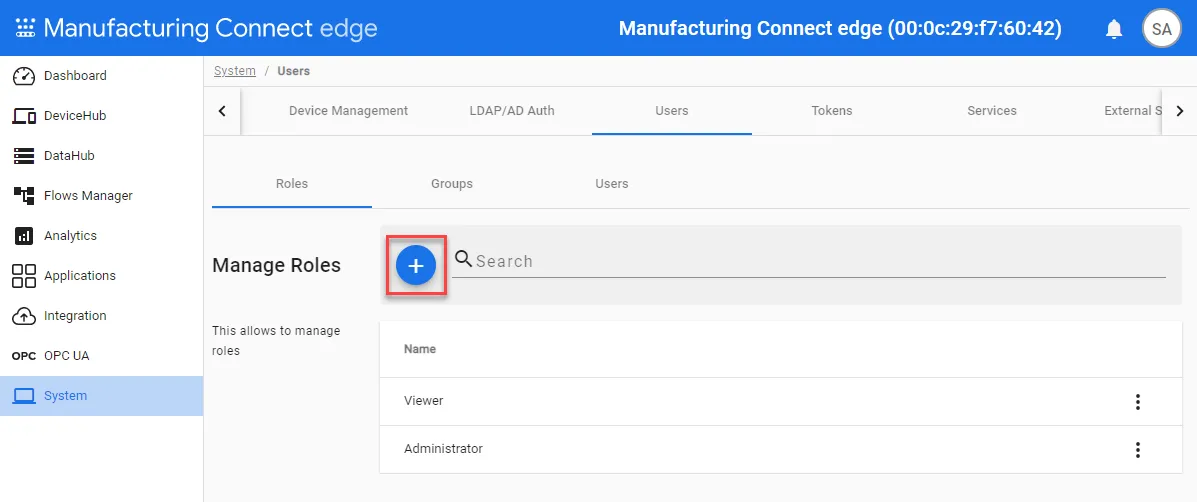
Task: Open the Device Management tab
Action: pyautogui.click(x=348, y=111)
